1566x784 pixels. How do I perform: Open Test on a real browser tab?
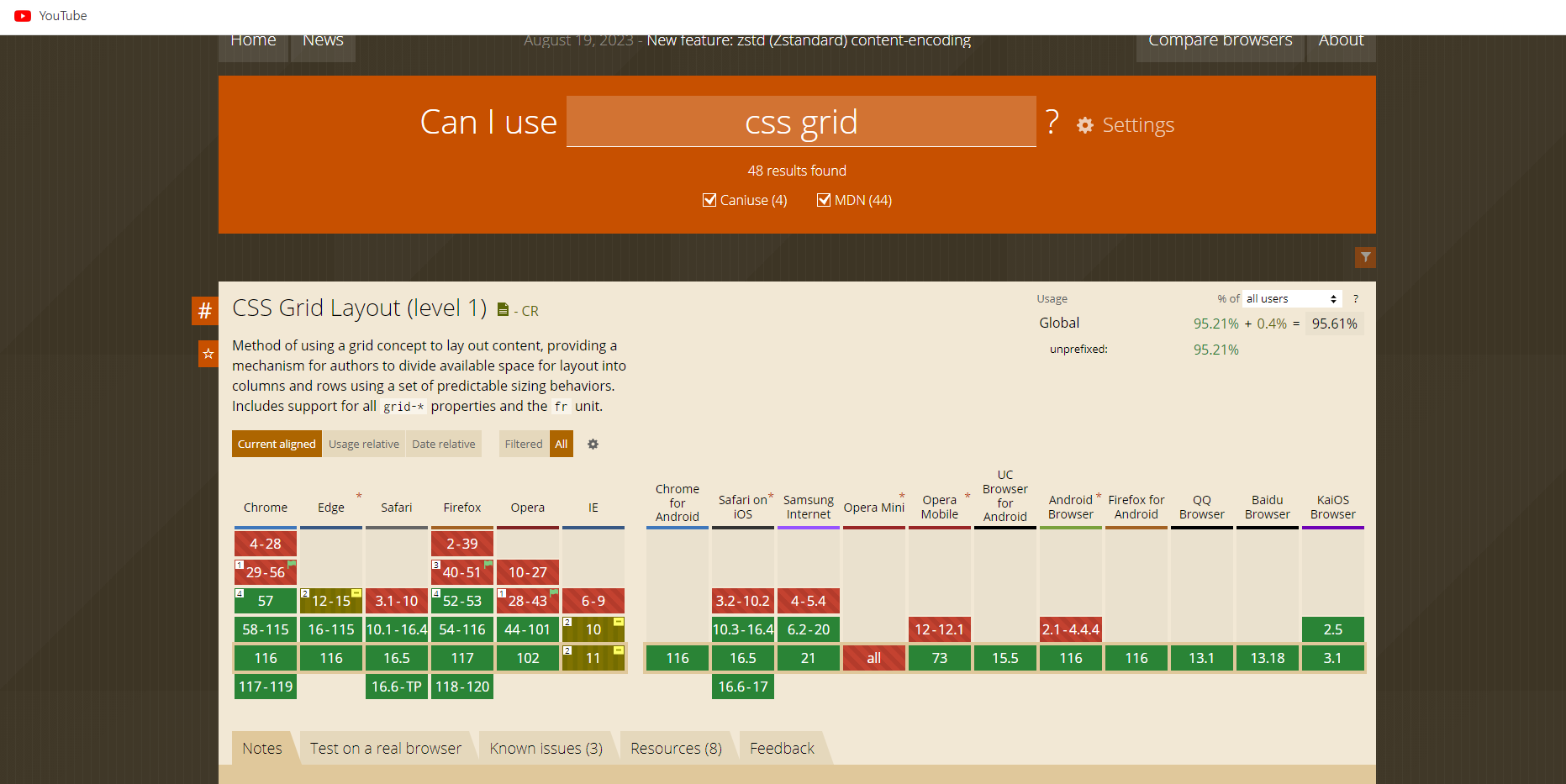386,748
